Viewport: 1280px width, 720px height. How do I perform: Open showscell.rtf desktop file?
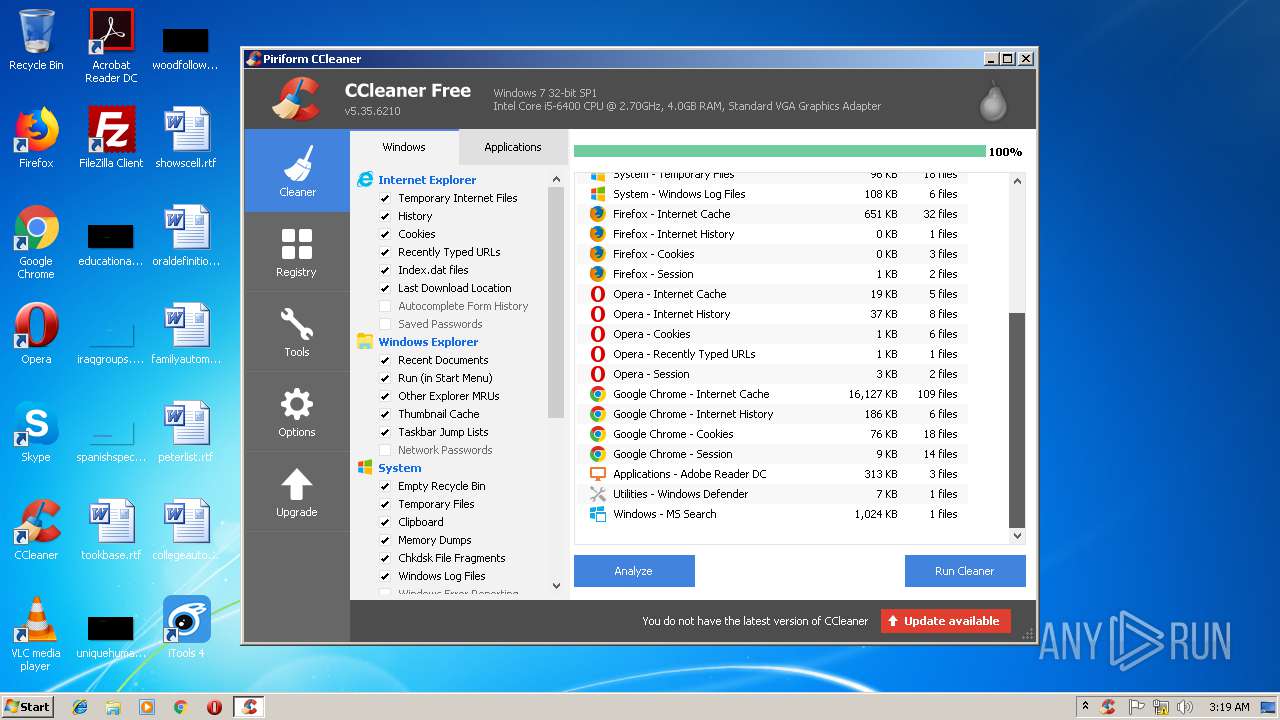(x=186, y=138)
